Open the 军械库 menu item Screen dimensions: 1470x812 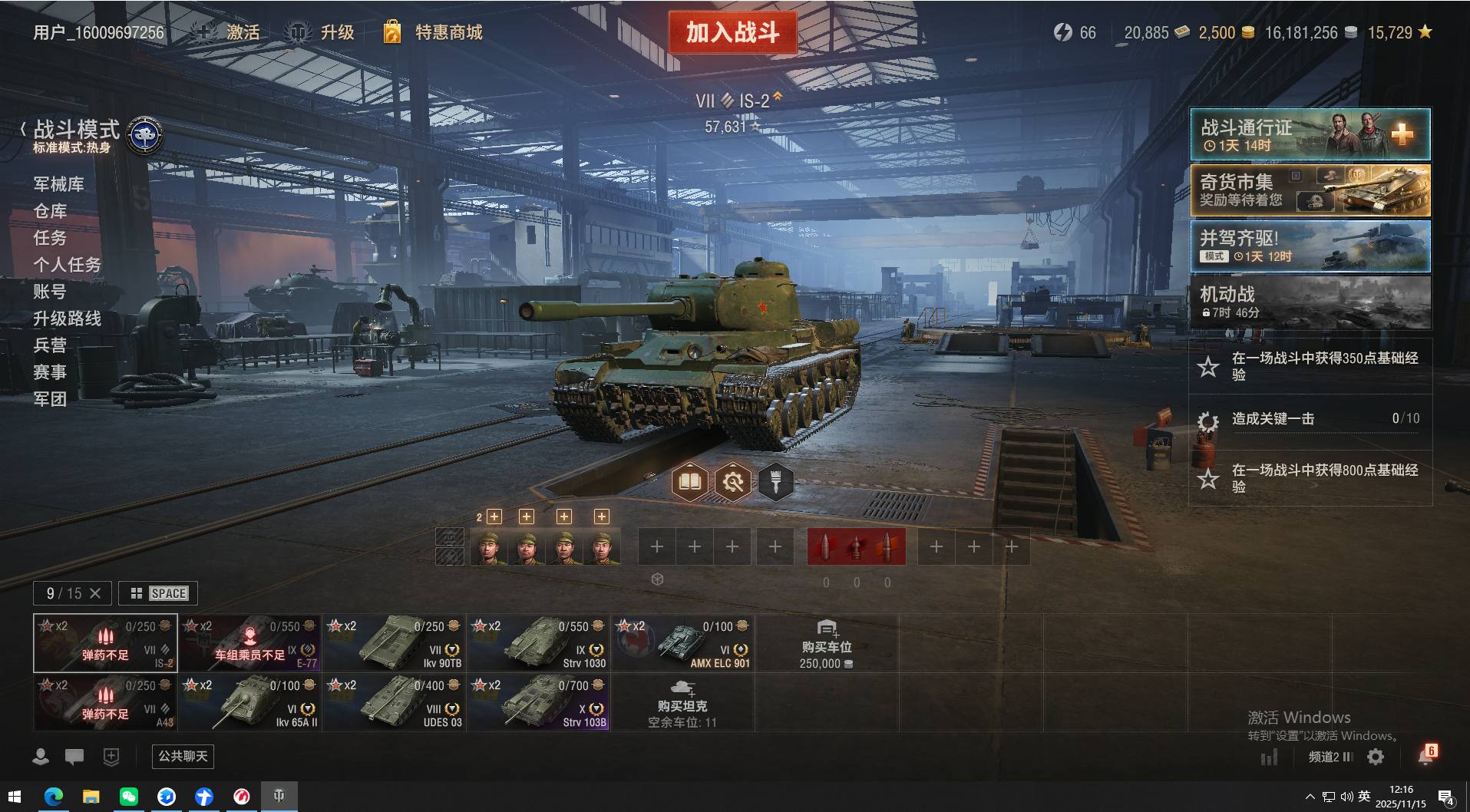coord(59,184)
